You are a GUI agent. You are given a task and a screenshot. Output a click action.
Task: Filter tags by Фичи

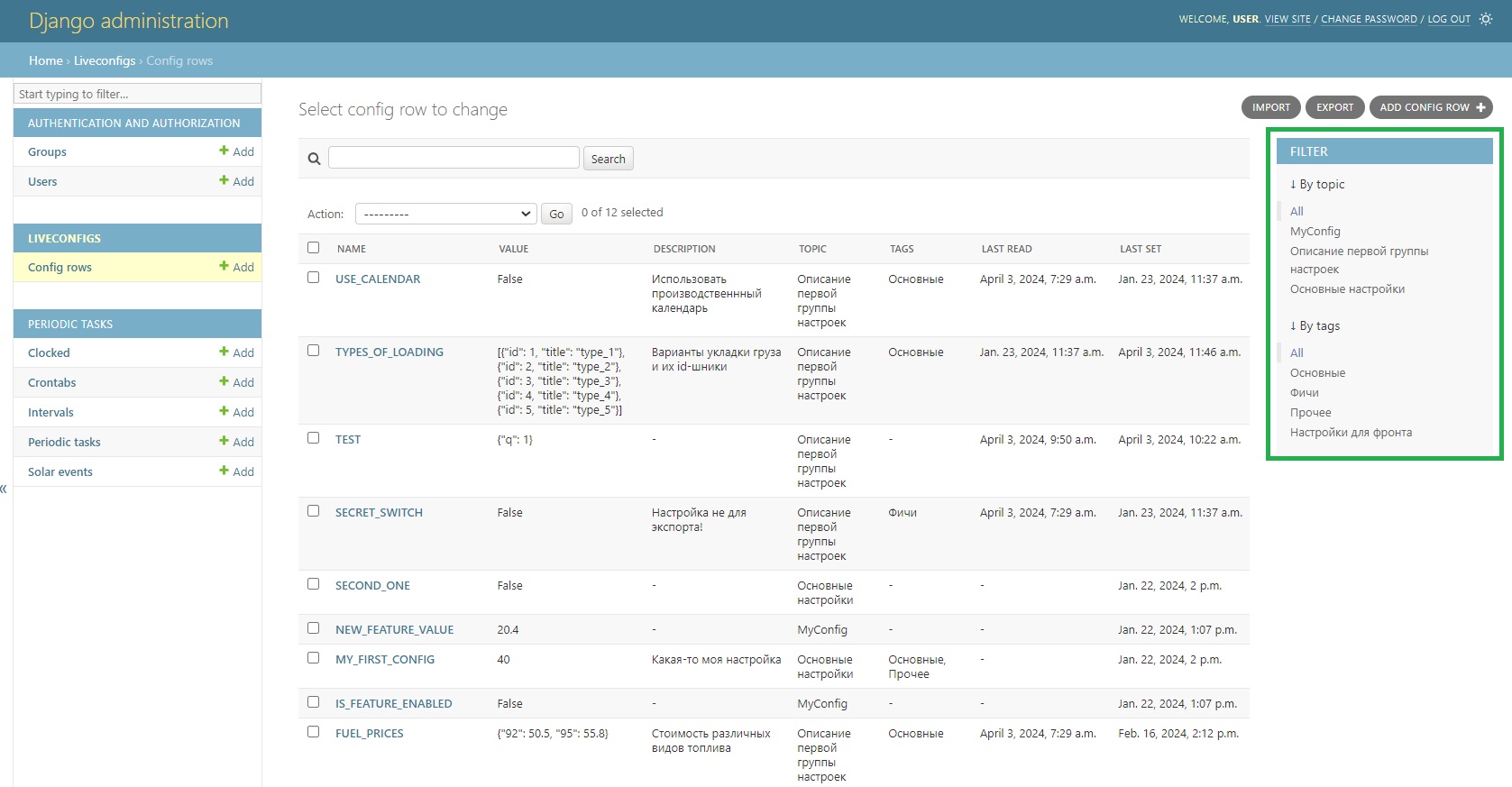1305,392
